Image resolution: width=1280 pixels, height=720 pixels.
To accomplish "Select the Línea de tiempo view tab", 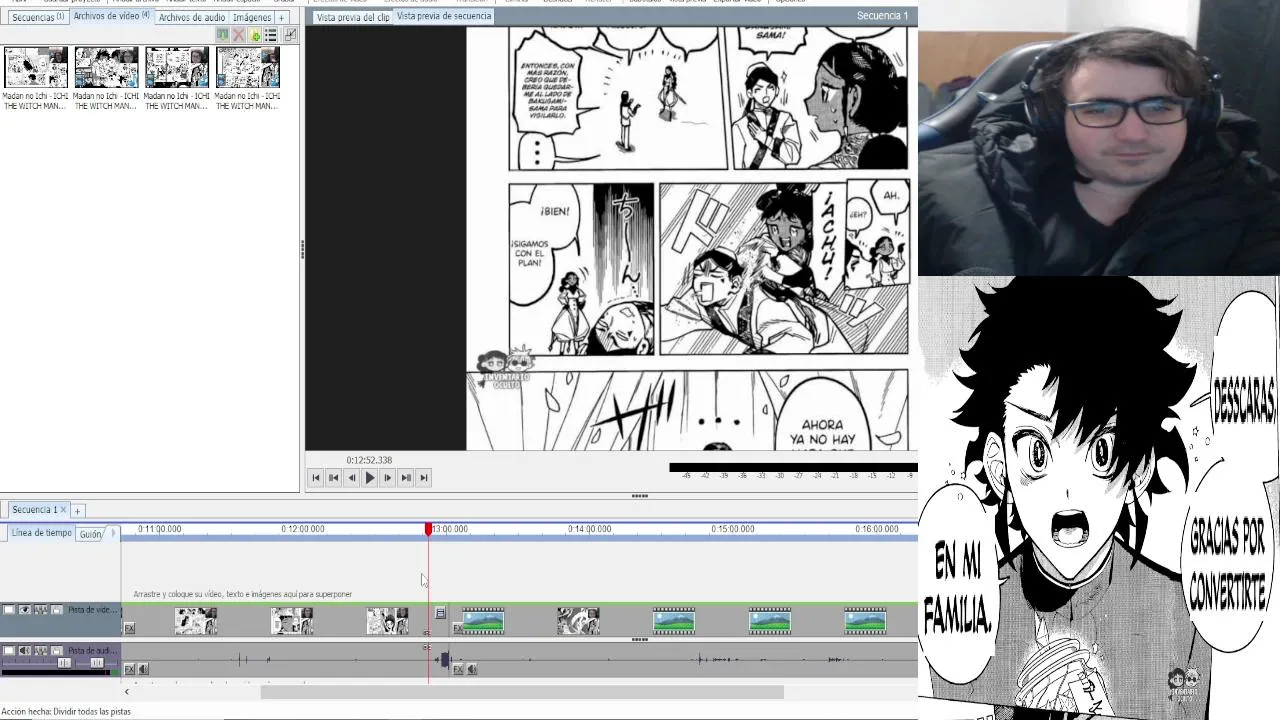I will 41,533.
